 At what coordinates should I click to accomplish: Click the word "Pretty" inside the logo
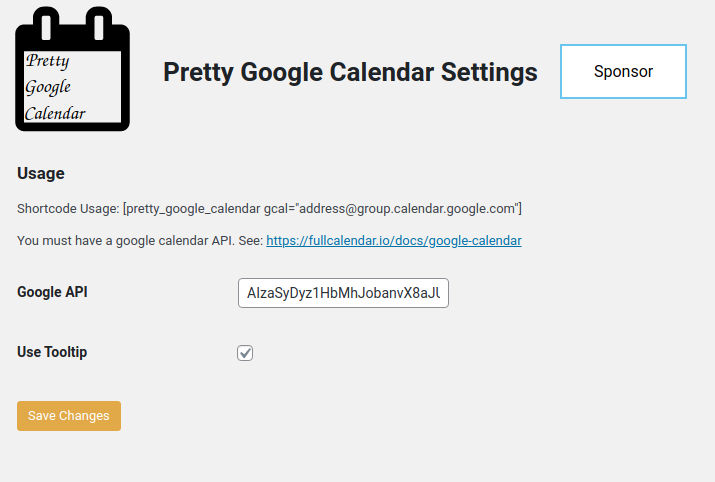click(x=47, y=62)
